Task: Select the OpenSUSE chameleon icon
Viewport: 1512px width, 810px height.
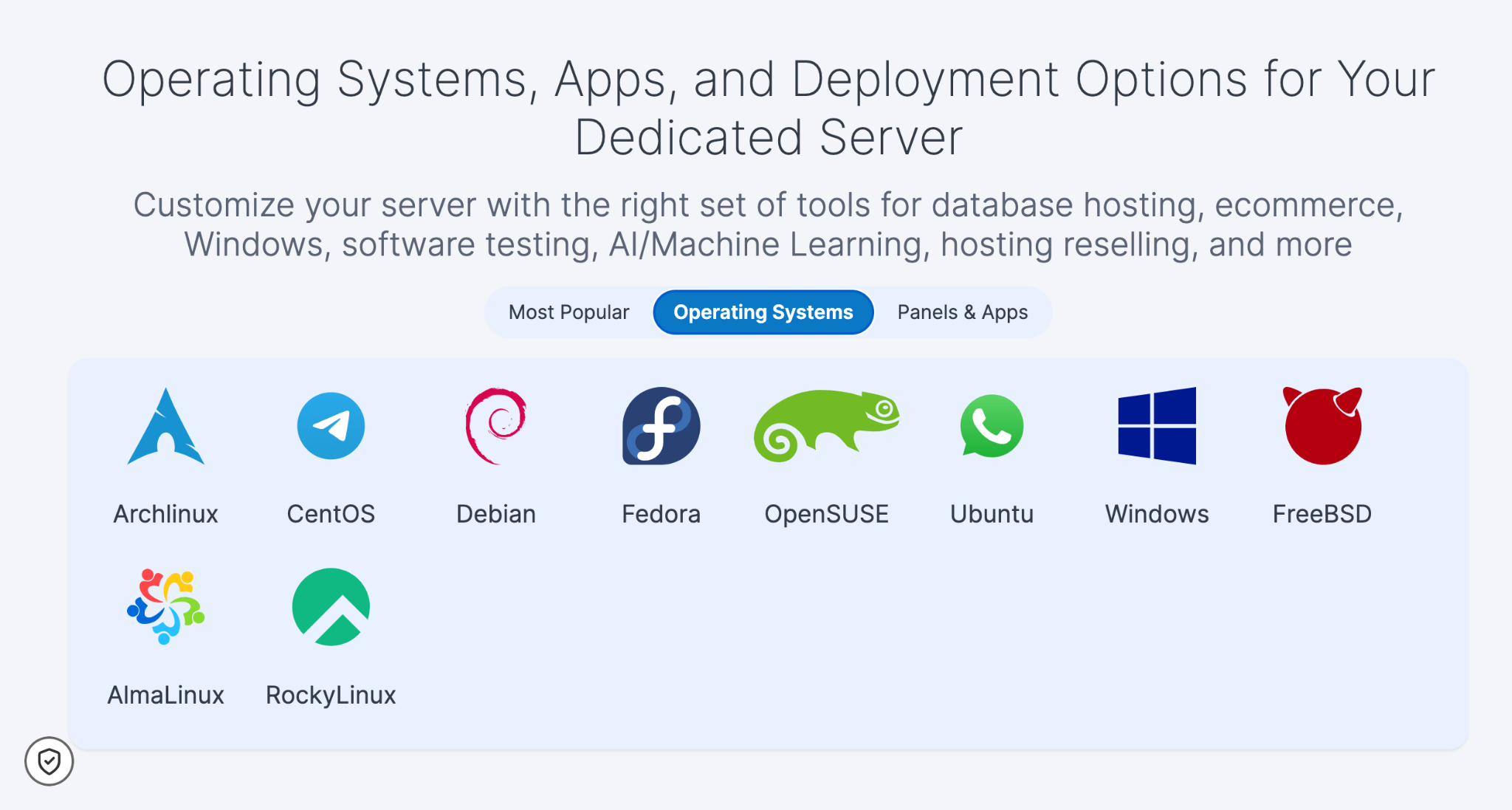Action: pos(826,426)
